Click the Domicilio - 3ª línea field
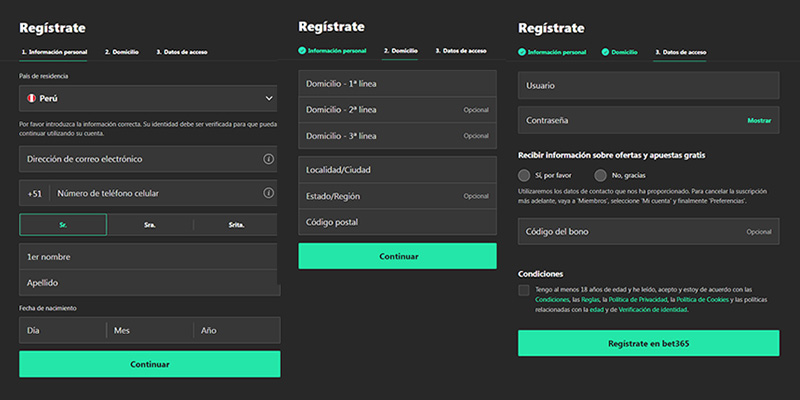 397,136
